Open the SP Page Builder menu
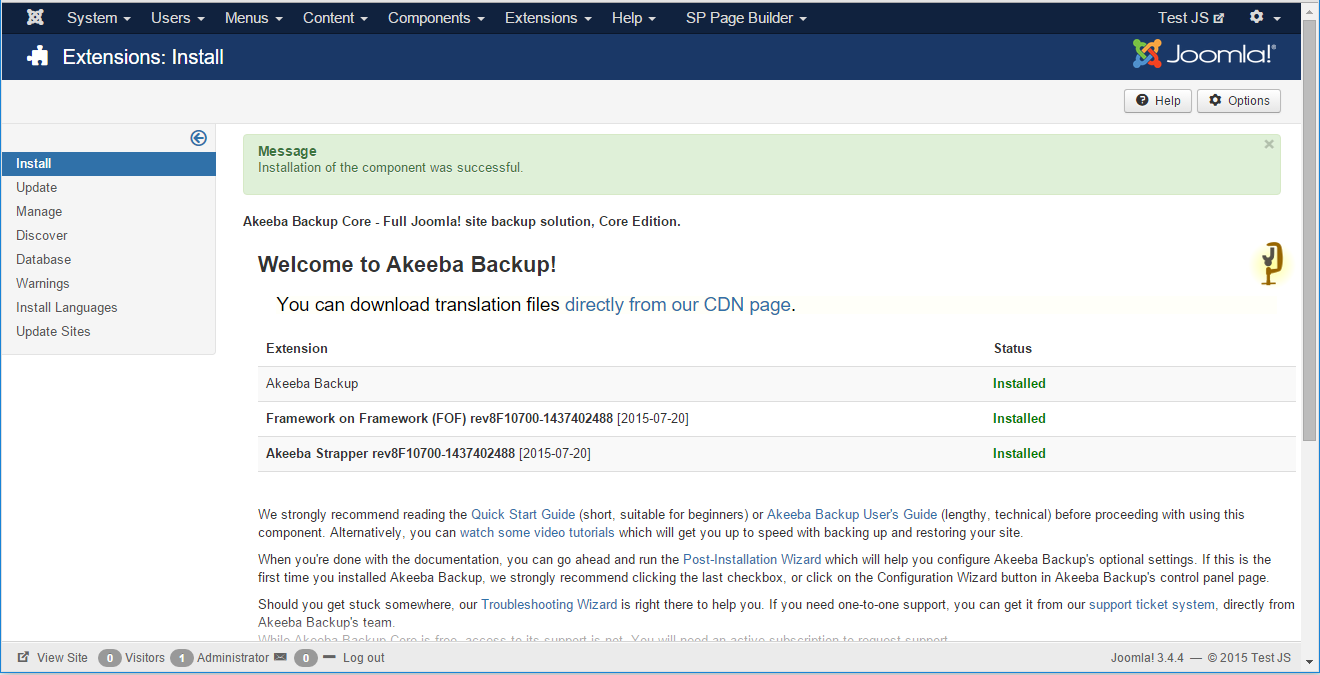This screenshot has height=675, width=1320. point(746,17)
